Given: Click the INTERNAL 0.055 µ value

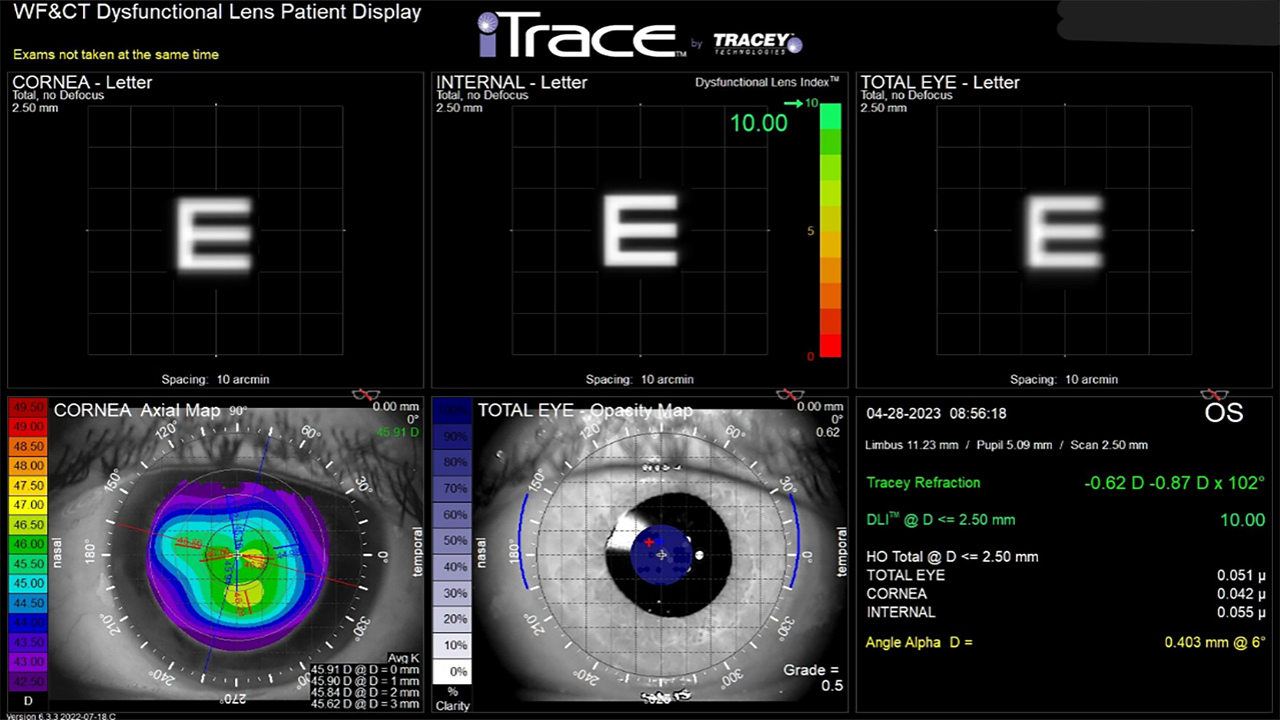Looking at the screenshot, I should (x=1241, y=612).
